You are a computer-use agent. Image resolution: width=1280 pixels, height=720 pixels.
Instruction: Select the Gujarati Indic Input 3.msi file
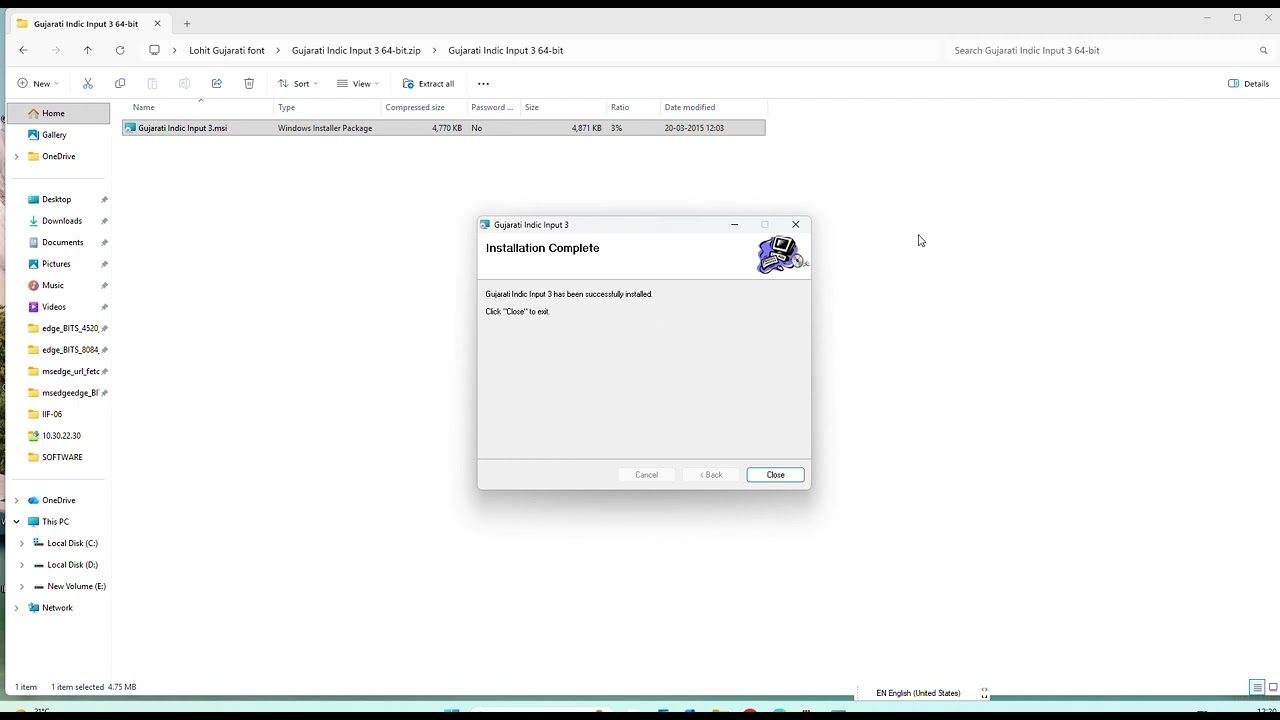point(444,128)
